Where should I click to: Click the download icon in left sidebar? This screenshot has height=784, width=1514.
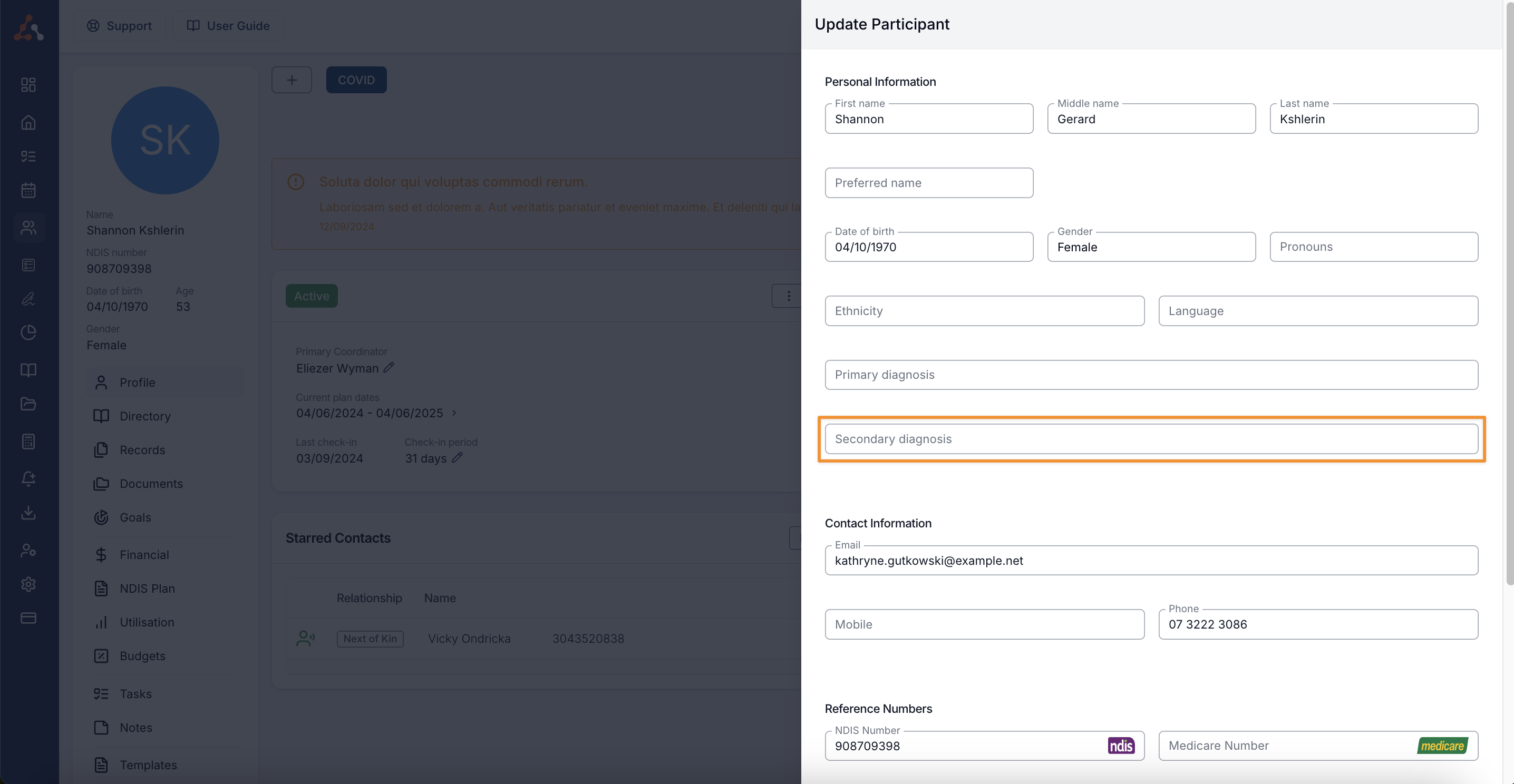tap(28, 513)
